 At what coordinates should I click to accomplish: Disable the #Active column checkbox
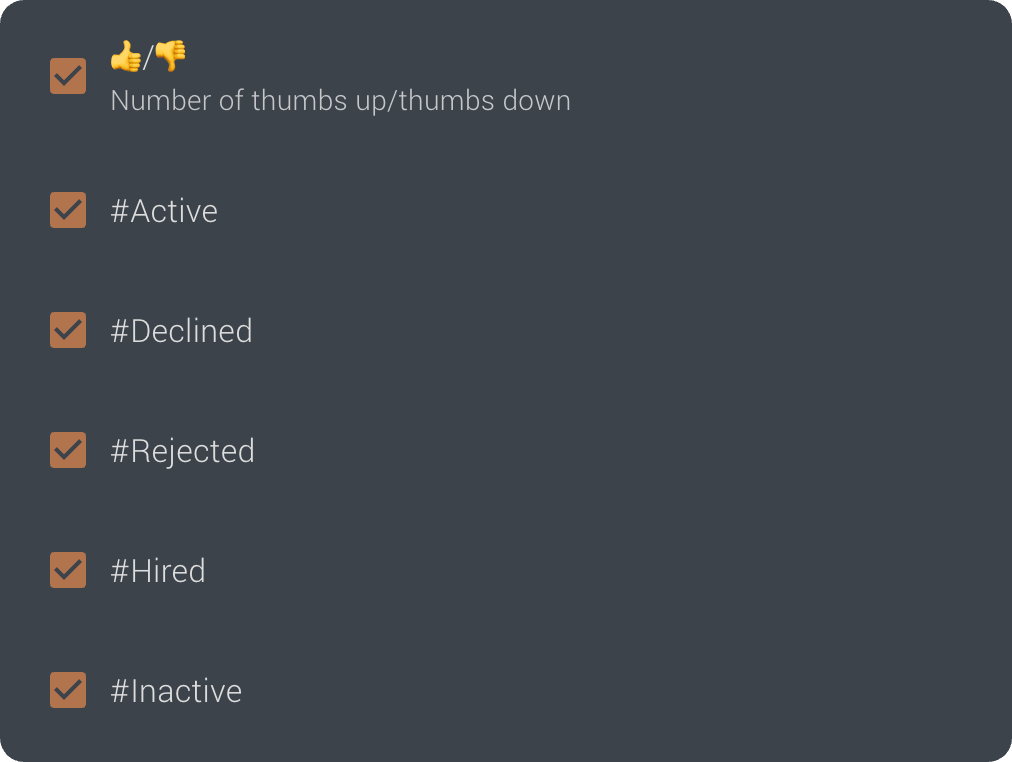[x=68, y=210]
